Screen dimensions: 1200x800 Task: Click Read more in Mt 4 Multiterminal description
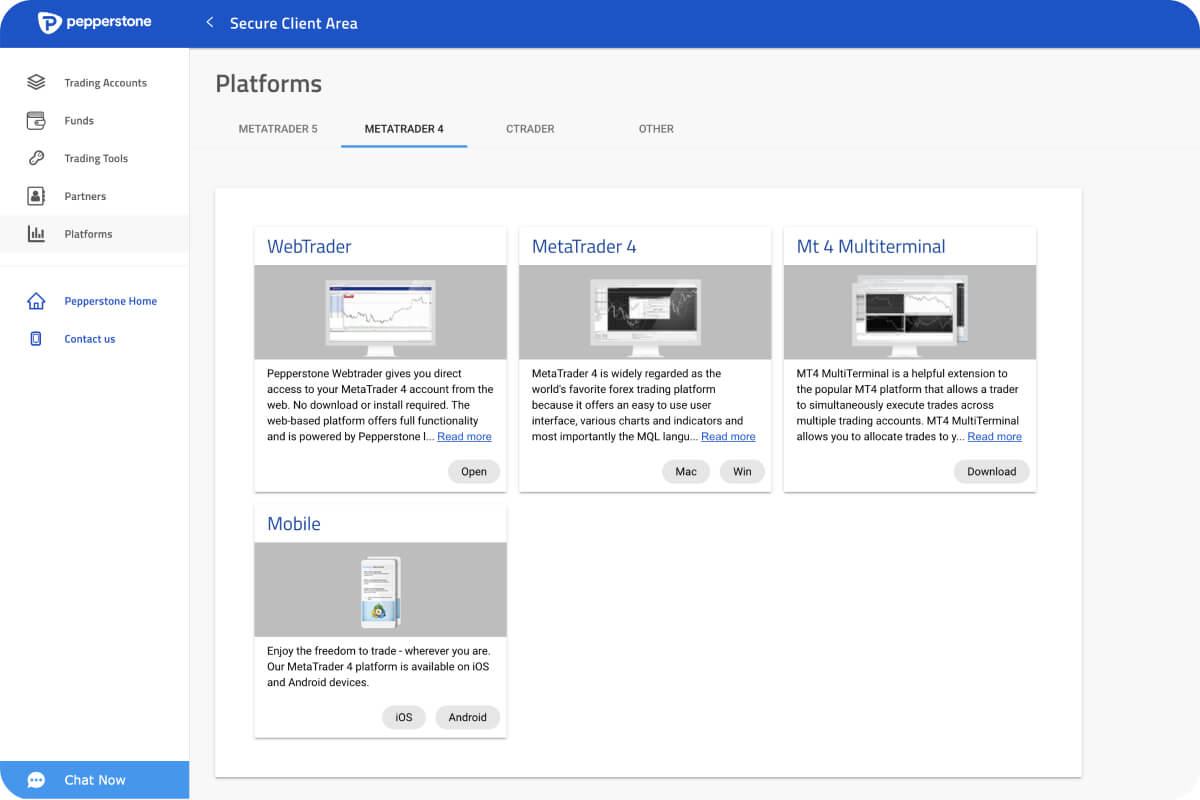point(994,437)
